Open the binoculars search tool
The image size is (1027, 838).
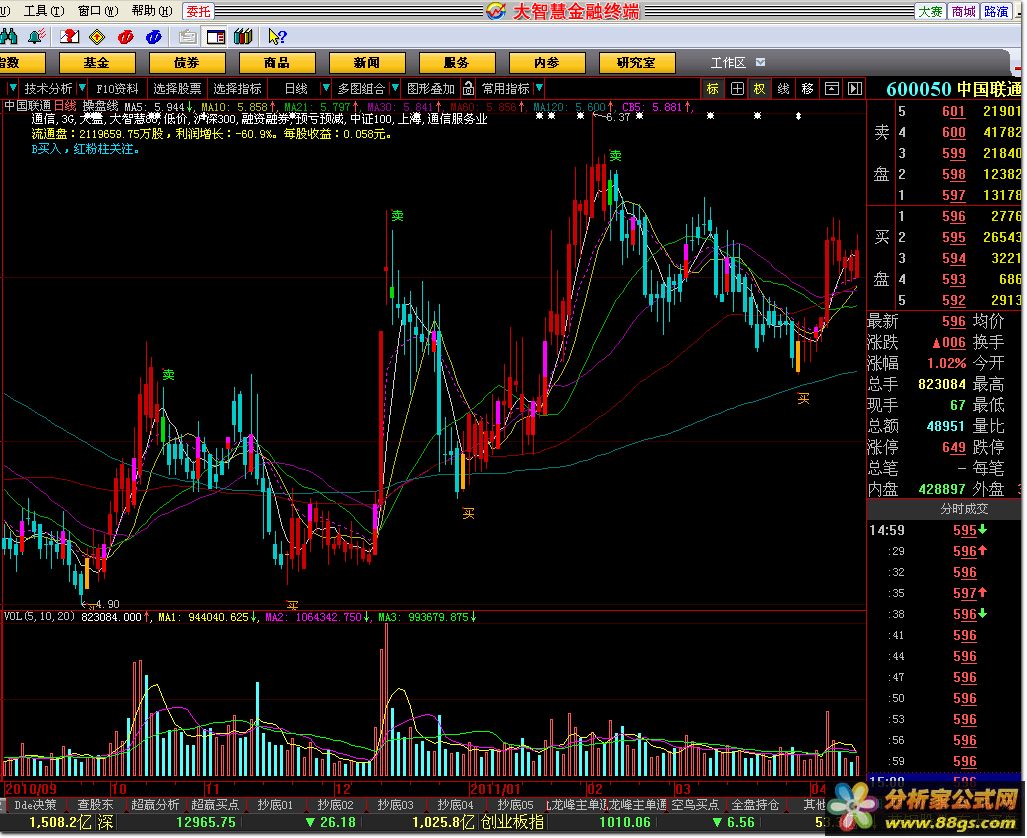pos(9,37)
